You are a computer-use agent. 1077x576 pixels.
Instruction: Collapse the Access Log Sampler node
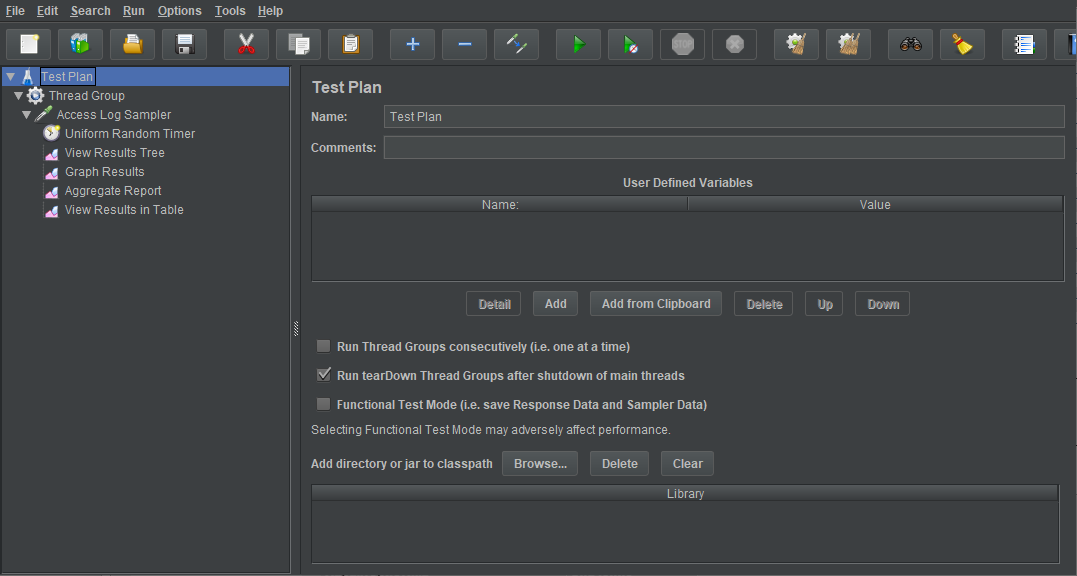tap(26, 115)
